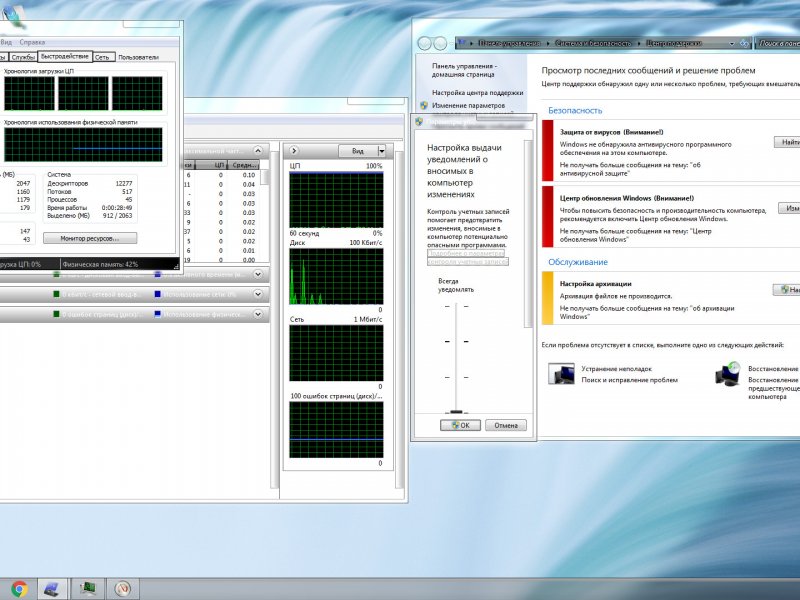Screen dimensions: 800x600
Task: Go back in the Action Center window
Action: 424,43
